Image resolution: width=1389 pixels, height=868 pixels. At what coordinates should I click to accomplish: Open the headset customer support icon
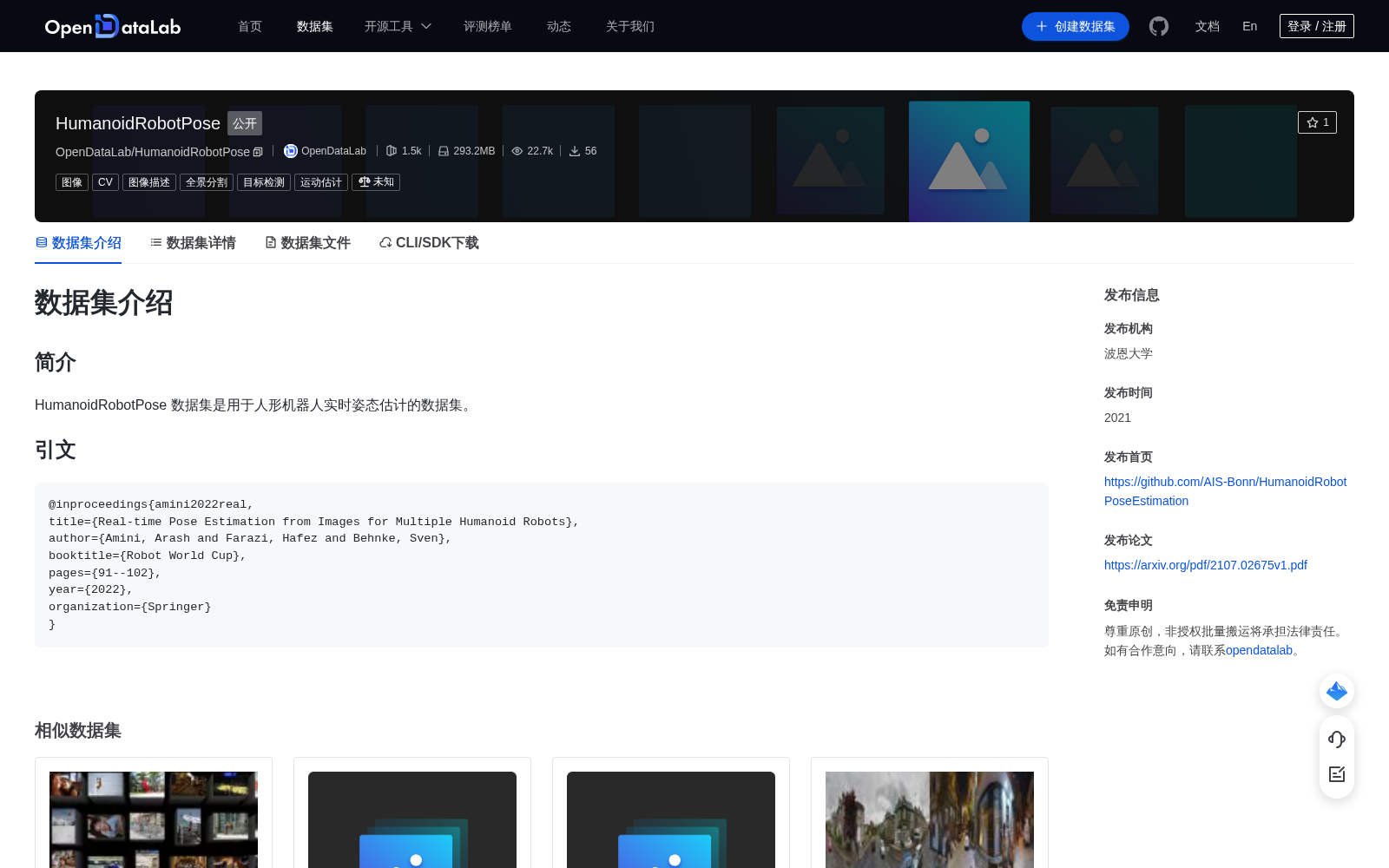click(x=1337, y=739)
